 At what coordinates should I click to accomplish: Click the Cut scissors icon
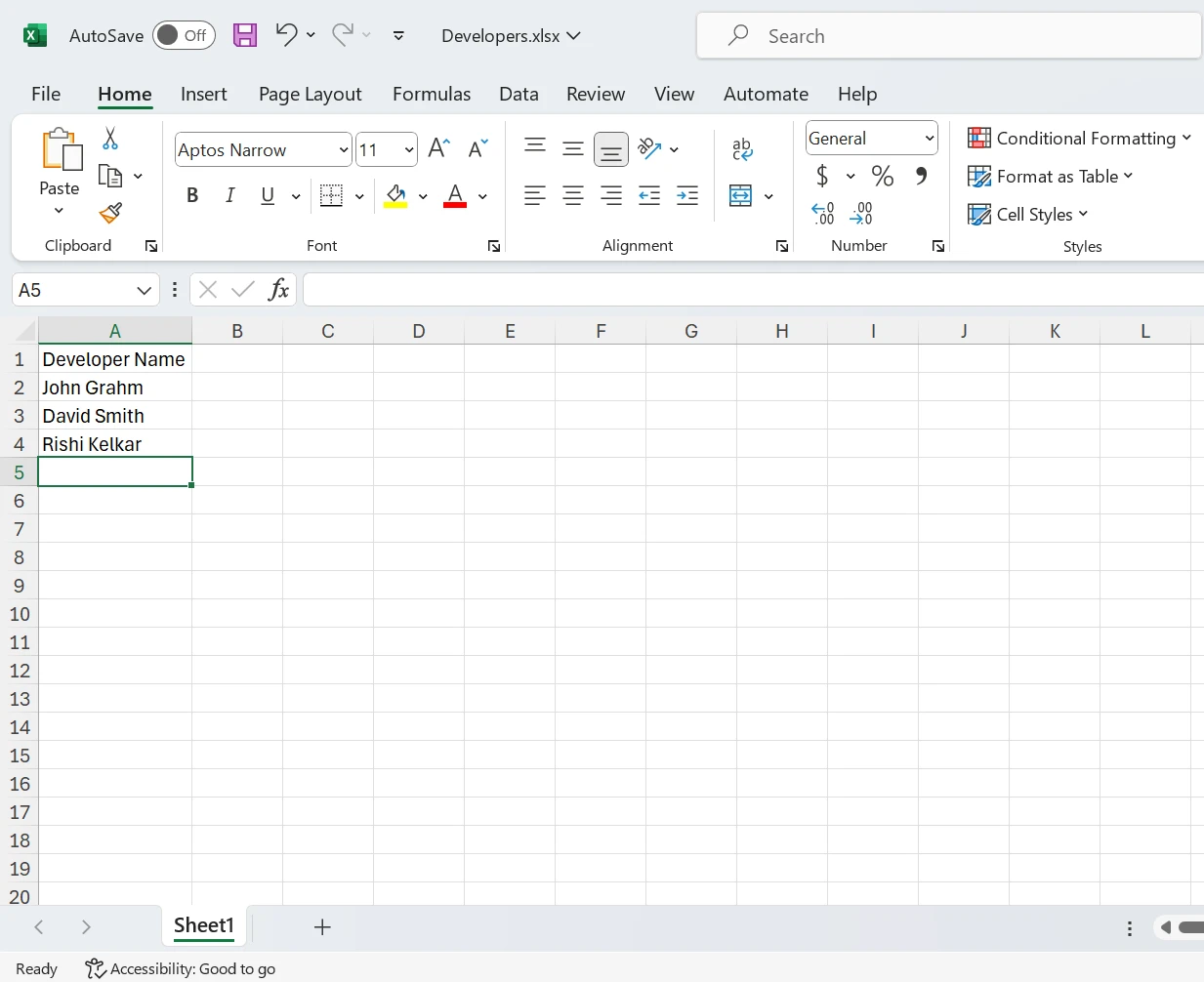click(x=110, y=139)
